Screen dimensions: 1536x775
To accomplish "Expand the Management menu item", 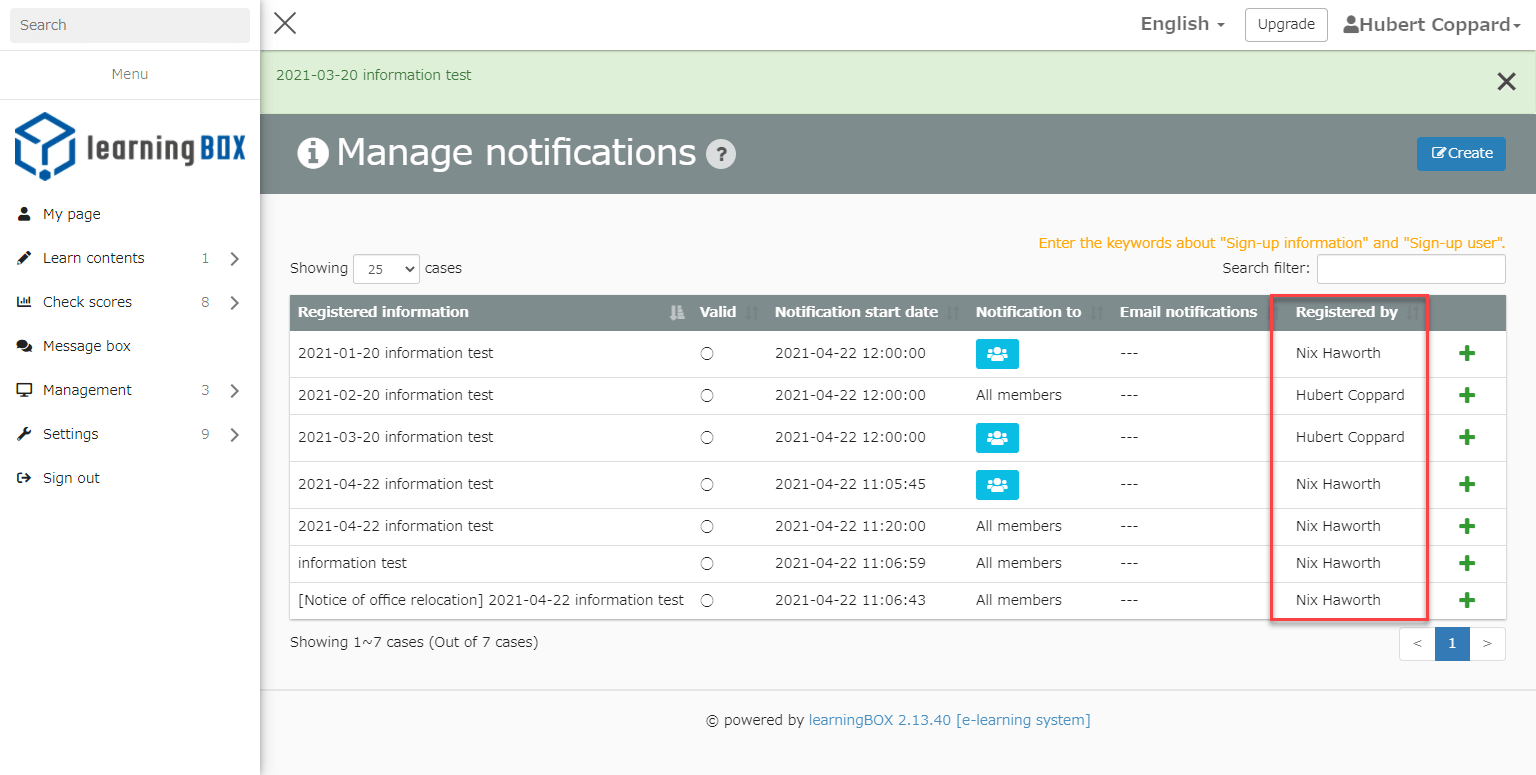I will pyautogui.click(x=129, y=390).
